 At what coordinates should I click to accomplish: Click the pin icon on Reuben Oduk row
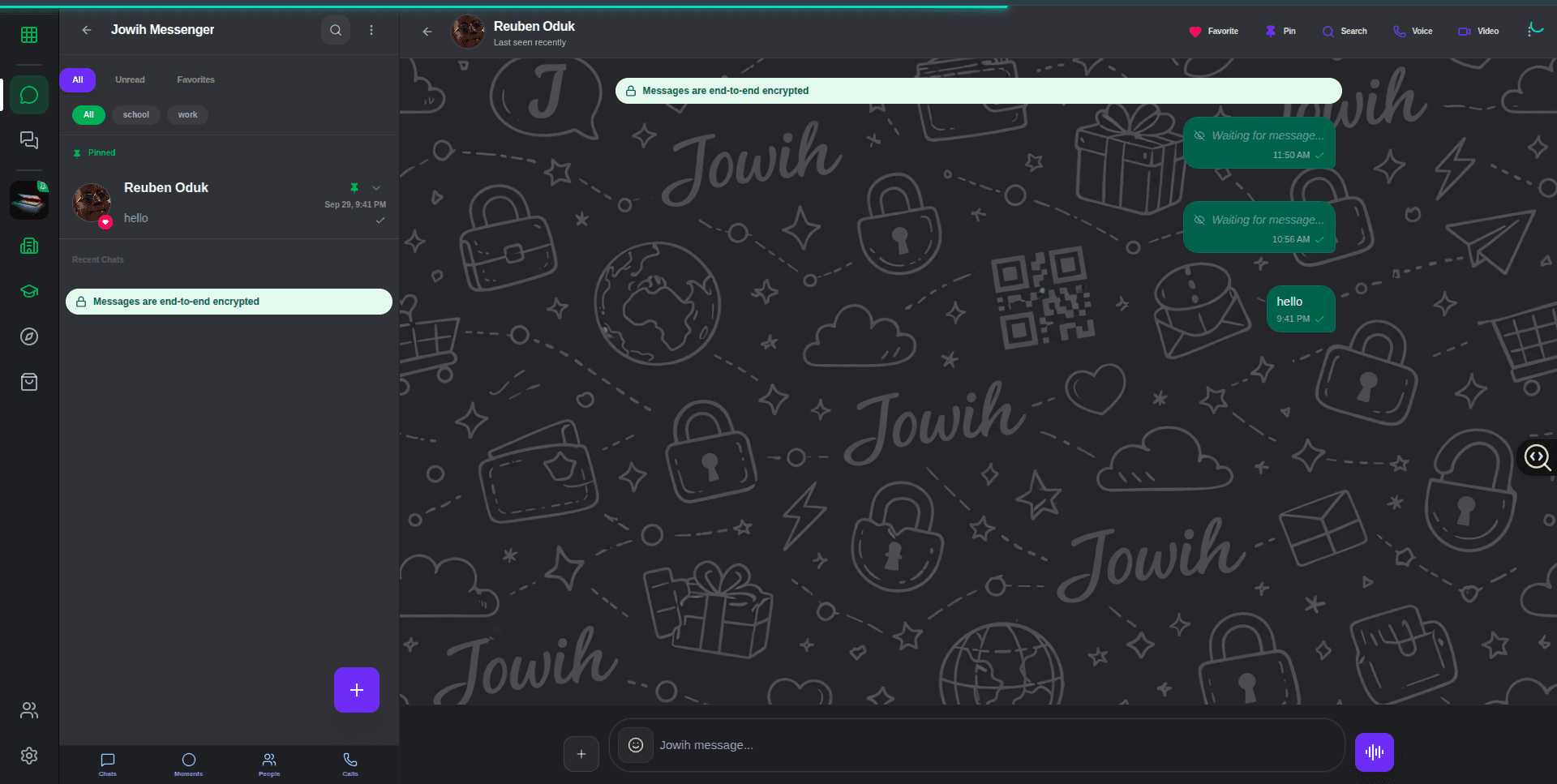[354, 187]
